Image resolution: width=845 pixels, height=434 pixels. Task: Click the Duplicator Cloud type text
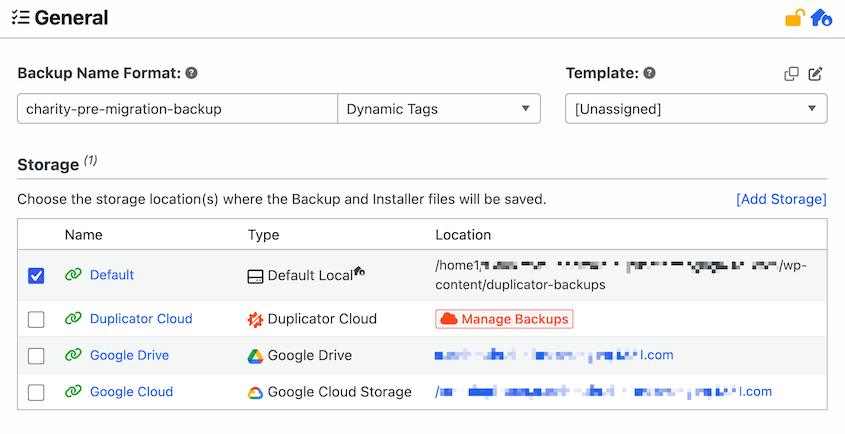tap(322, 319)
